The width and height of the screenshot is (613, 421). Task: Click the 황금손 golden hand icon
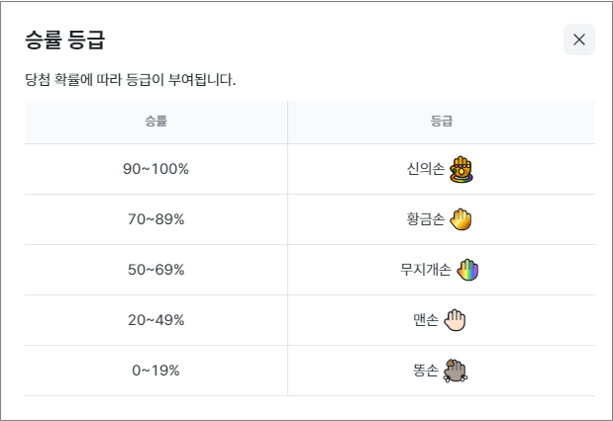pos(461,219)
